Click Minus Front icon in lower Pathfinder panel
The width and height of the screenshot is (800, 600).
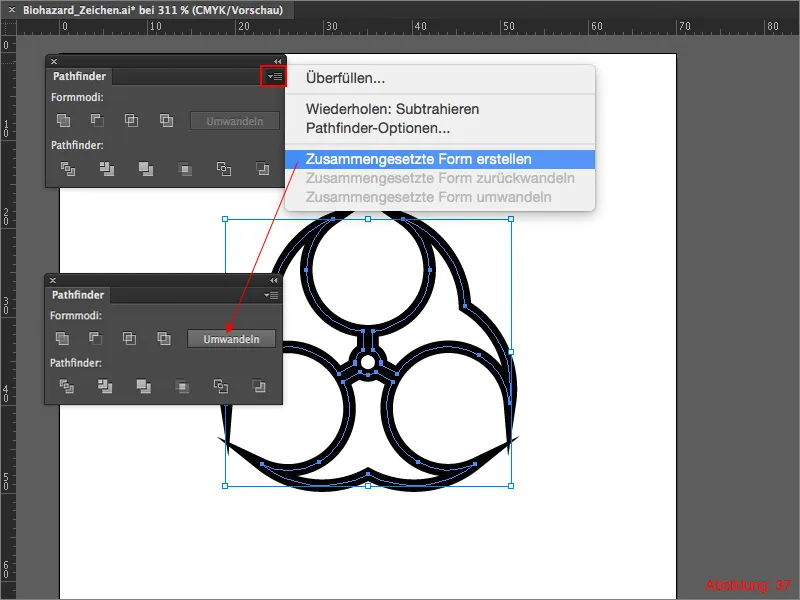point(95,338)
